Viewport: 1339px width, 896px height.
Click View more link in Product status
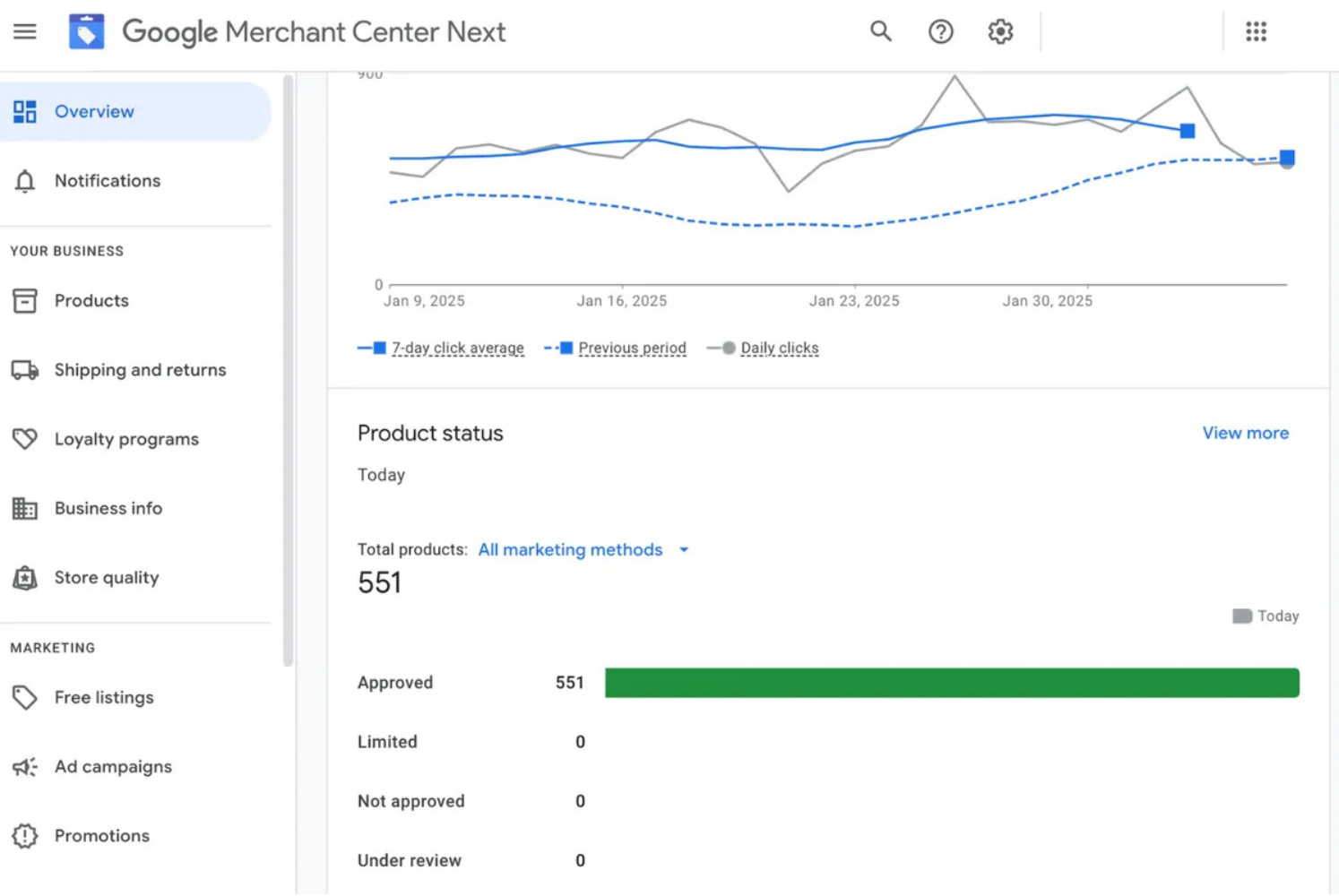1245,434
